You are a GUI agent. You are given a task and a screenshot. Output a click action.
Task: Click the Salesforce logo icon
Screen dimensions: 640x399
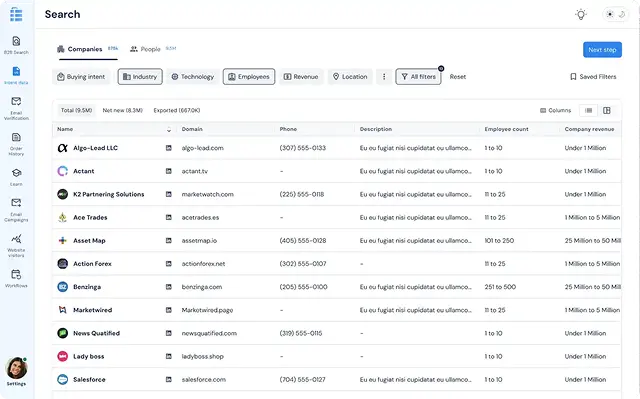pos(62,379)
